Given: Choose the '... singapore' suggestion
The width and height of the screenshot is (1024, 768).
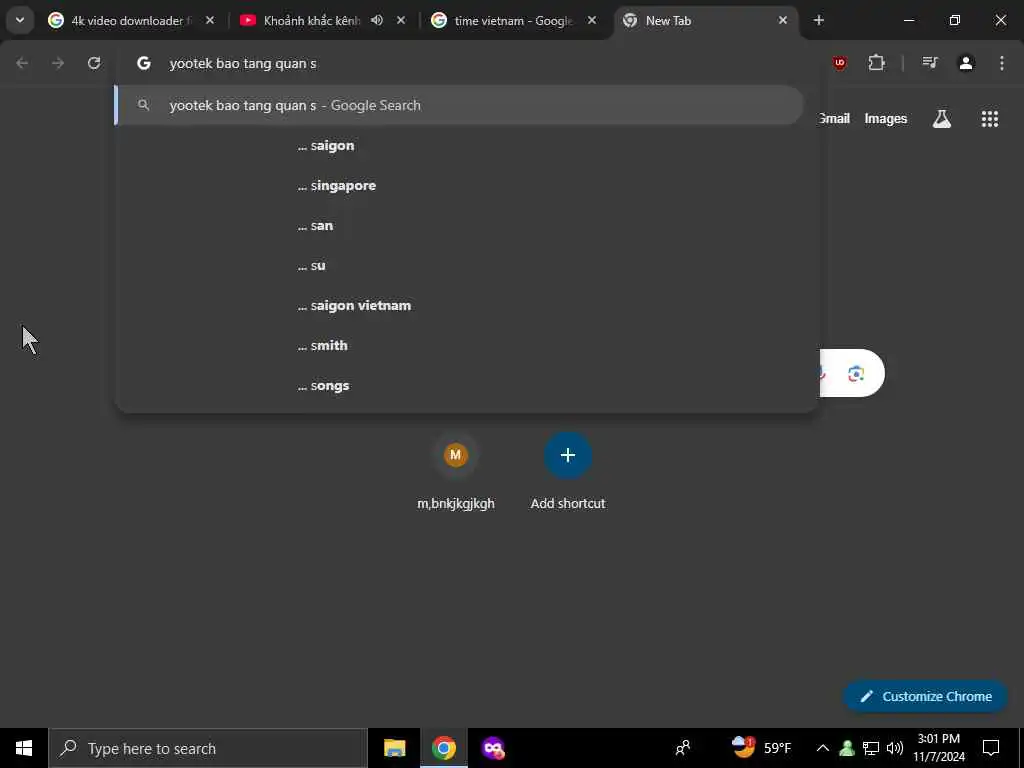Looking at the screenshot, I should click(x=459, y=185).
